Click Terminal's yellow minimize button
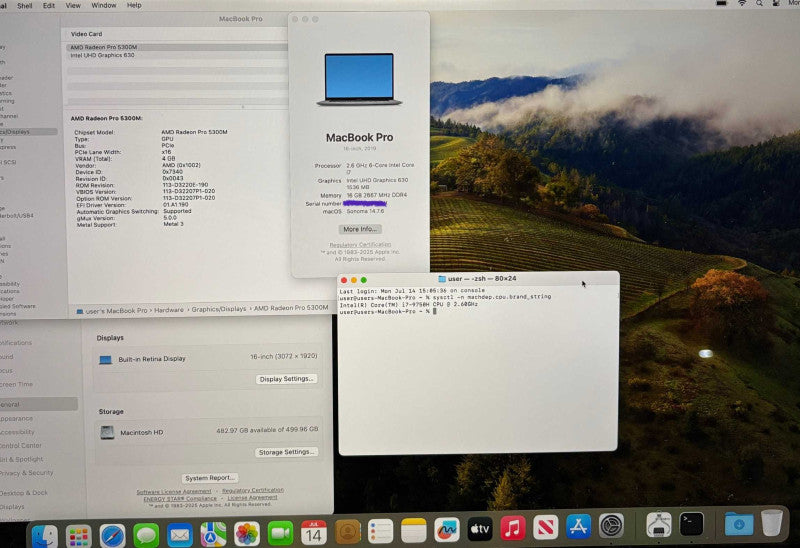This screenshot has height=548, width=800. tap(354, 280)
